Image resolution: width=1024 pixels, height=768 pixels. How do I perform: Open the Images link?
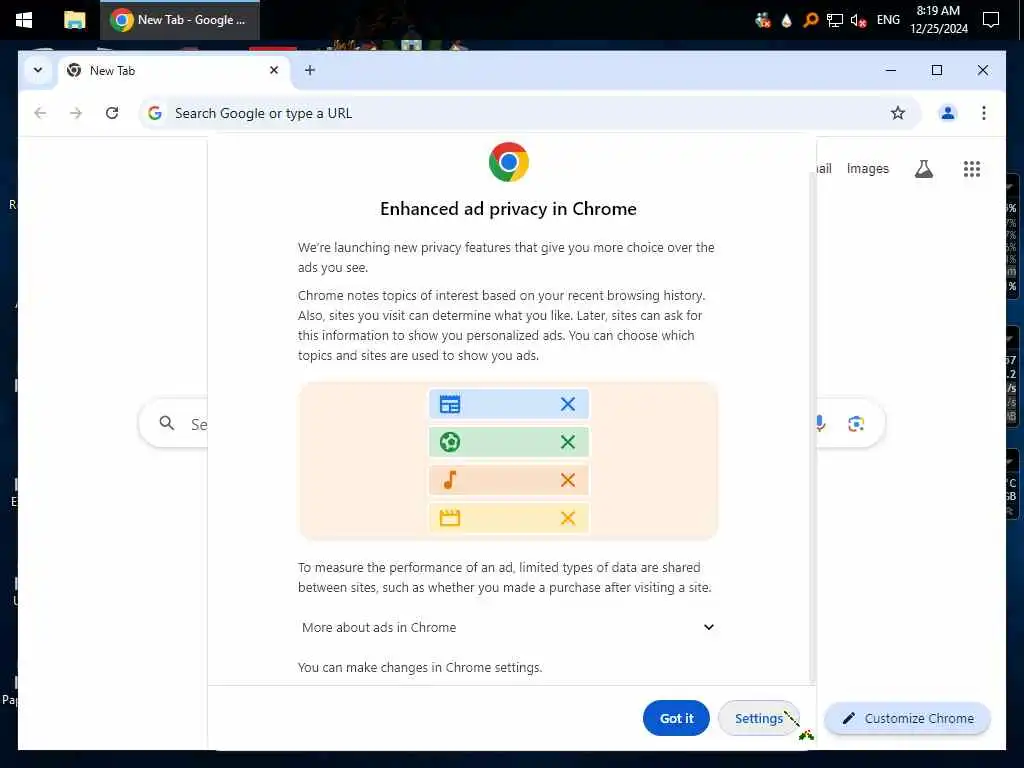click(867, 168)
